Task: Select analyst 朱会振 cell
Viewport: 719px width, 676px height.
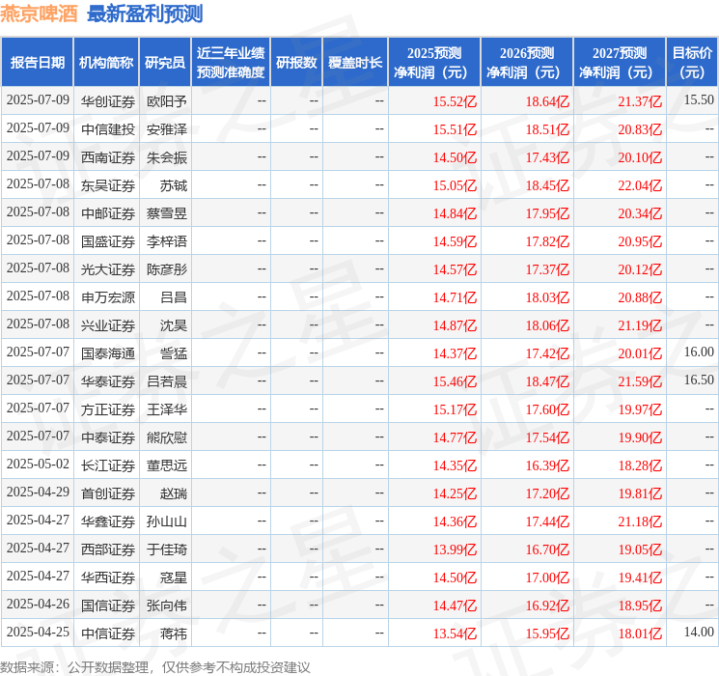Action: click(166, 157)
